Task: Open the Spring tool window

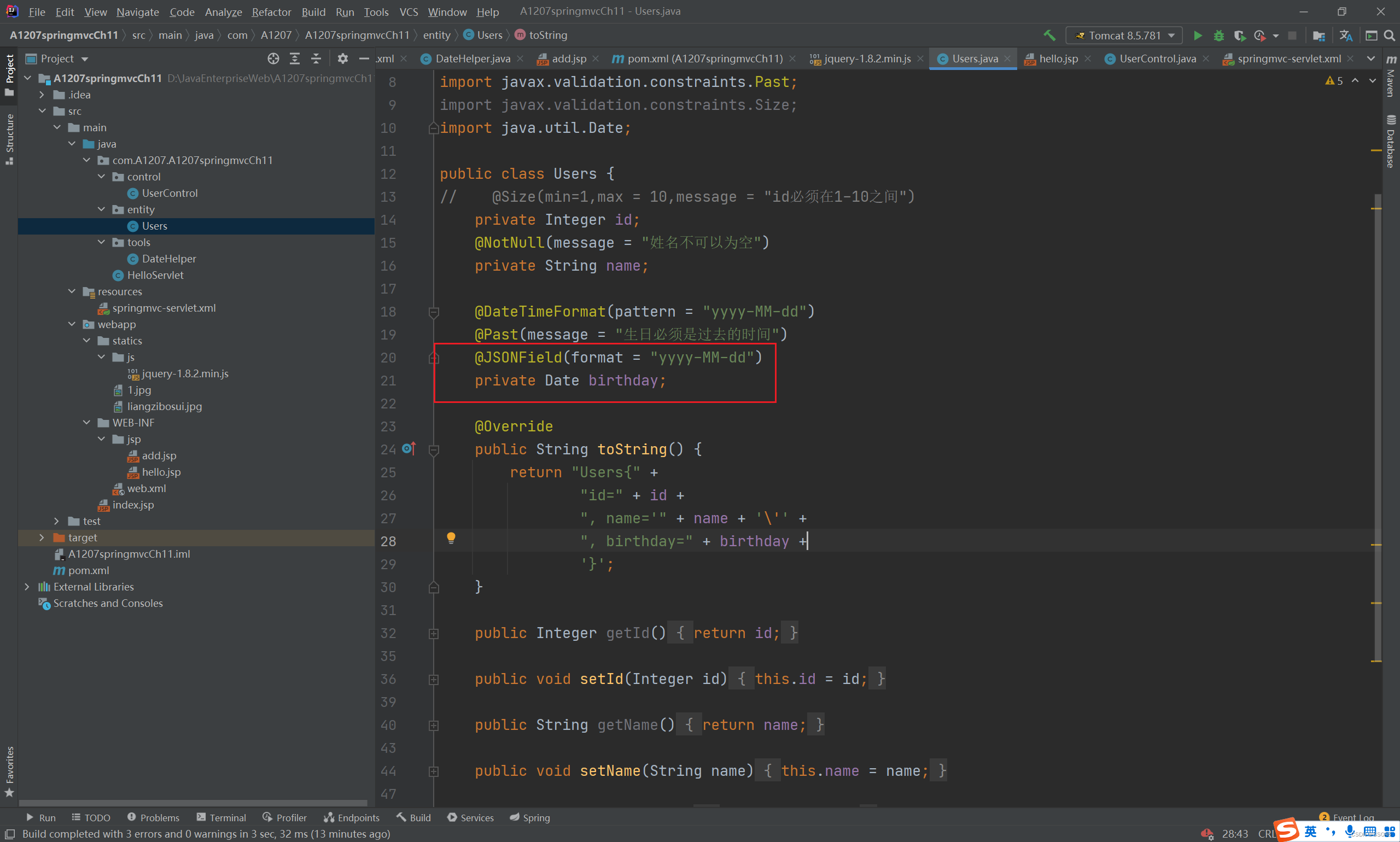Action: click(529, 817)
